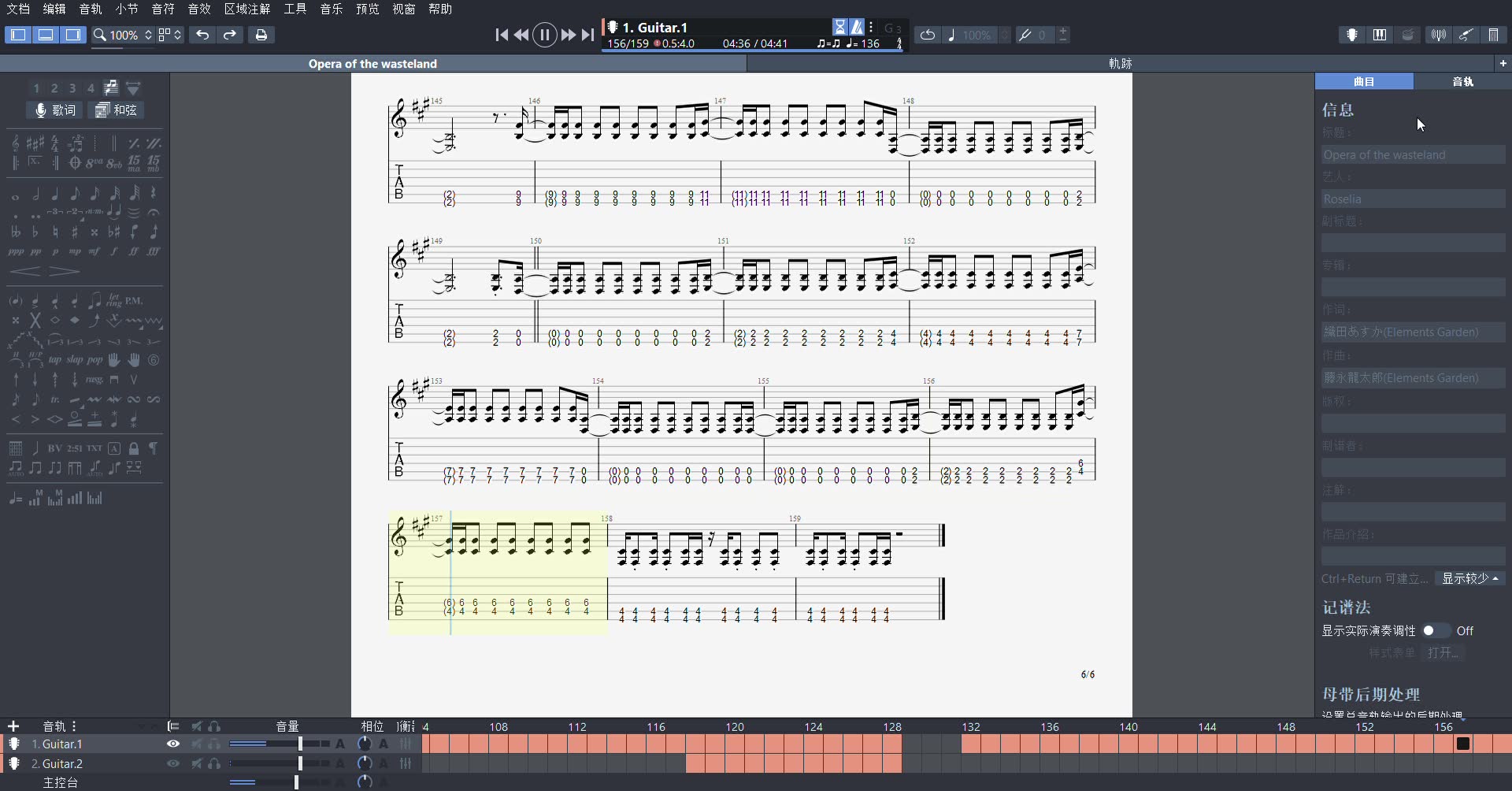Add a new track with plus
Screen dimensions: 1512x791
pos(13,726)
